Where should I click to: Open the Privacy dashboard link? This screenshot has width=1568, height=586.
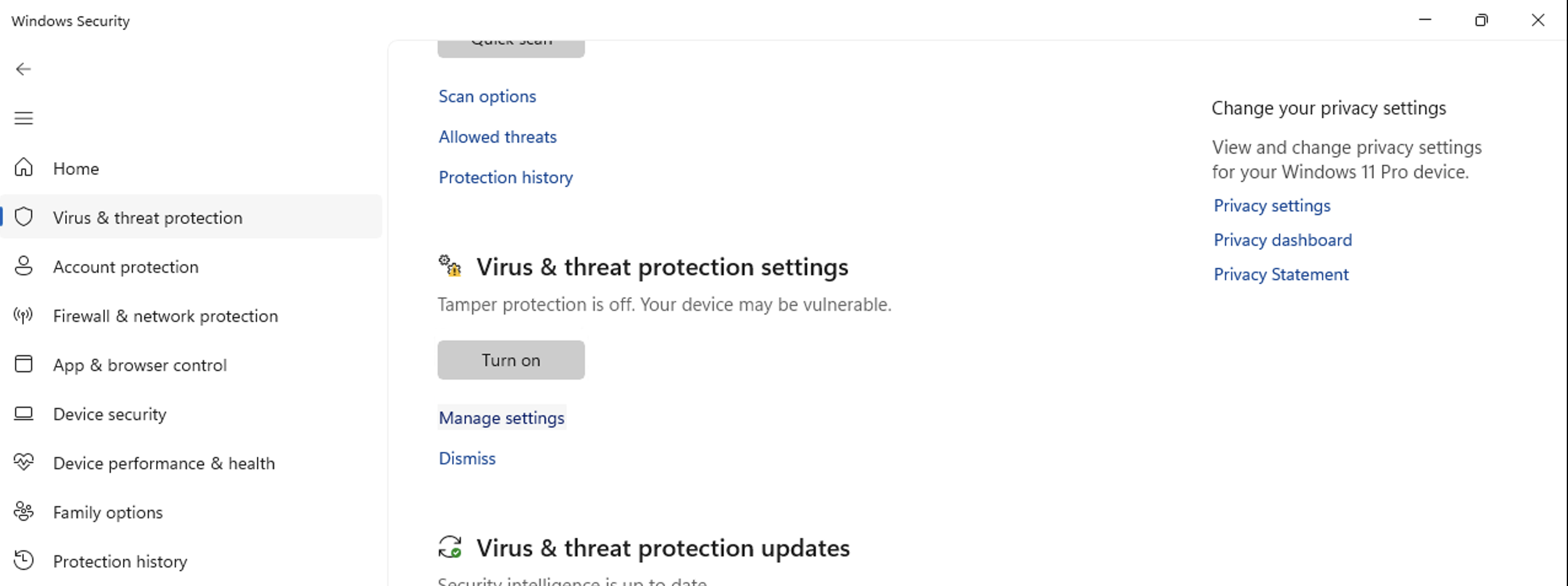1282,240
